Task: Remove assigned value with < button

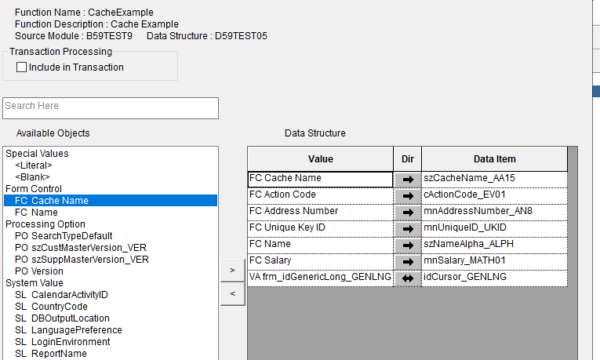Action: 232,294
